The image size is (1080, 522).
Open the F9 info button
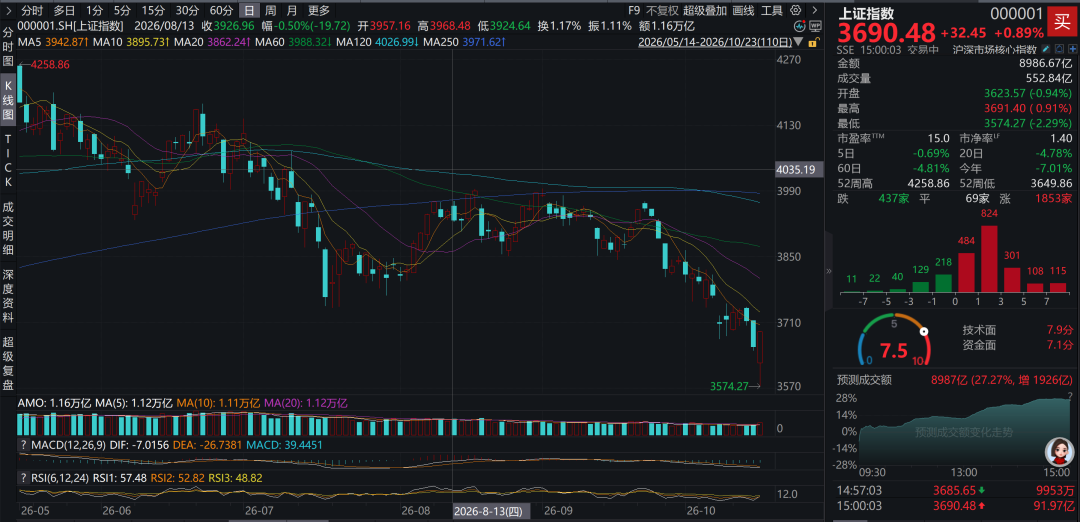click(x=634, y=10)
